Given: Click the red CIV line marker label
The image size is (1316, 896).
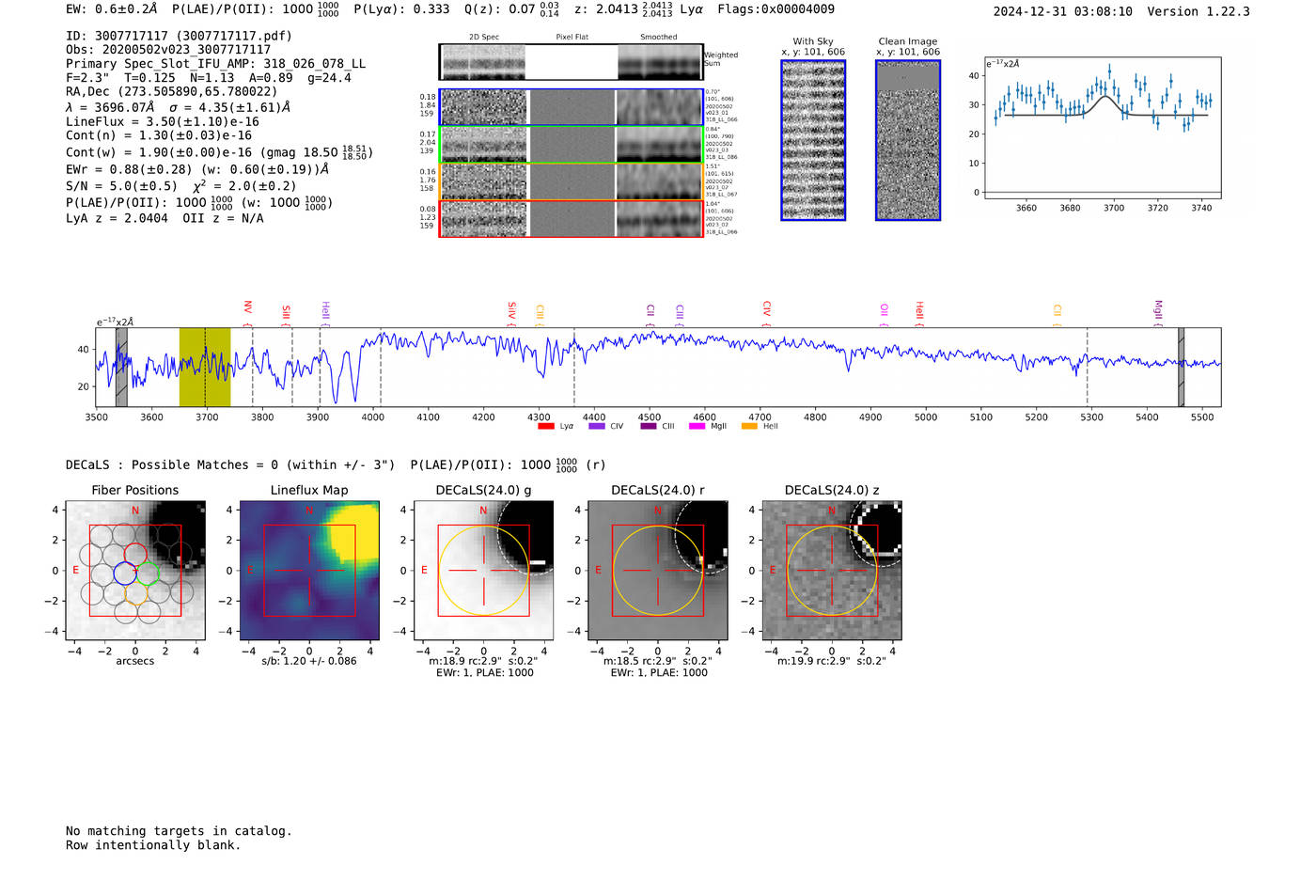Looking at the screenshot, I should [767, 308].
